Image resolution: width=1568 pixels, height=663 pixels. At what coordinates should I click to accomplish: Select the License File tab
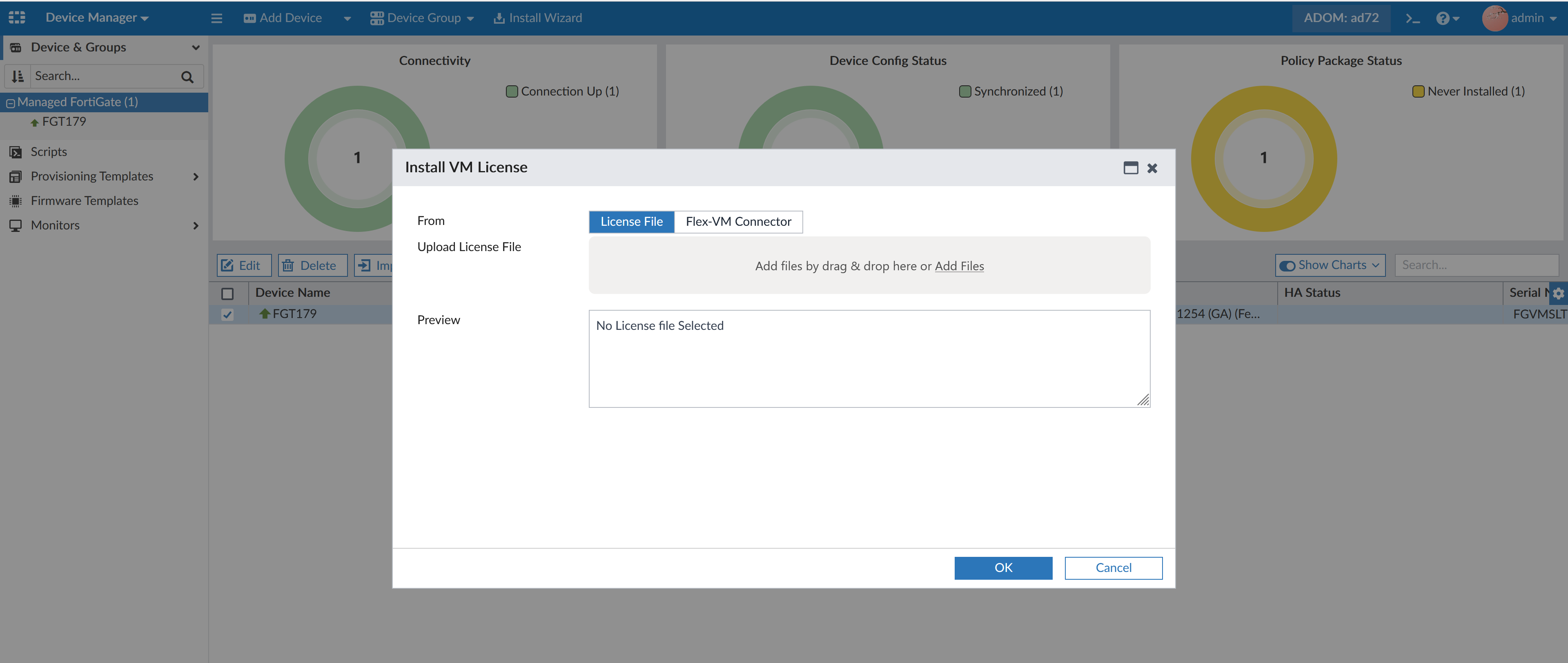point(631,222)
